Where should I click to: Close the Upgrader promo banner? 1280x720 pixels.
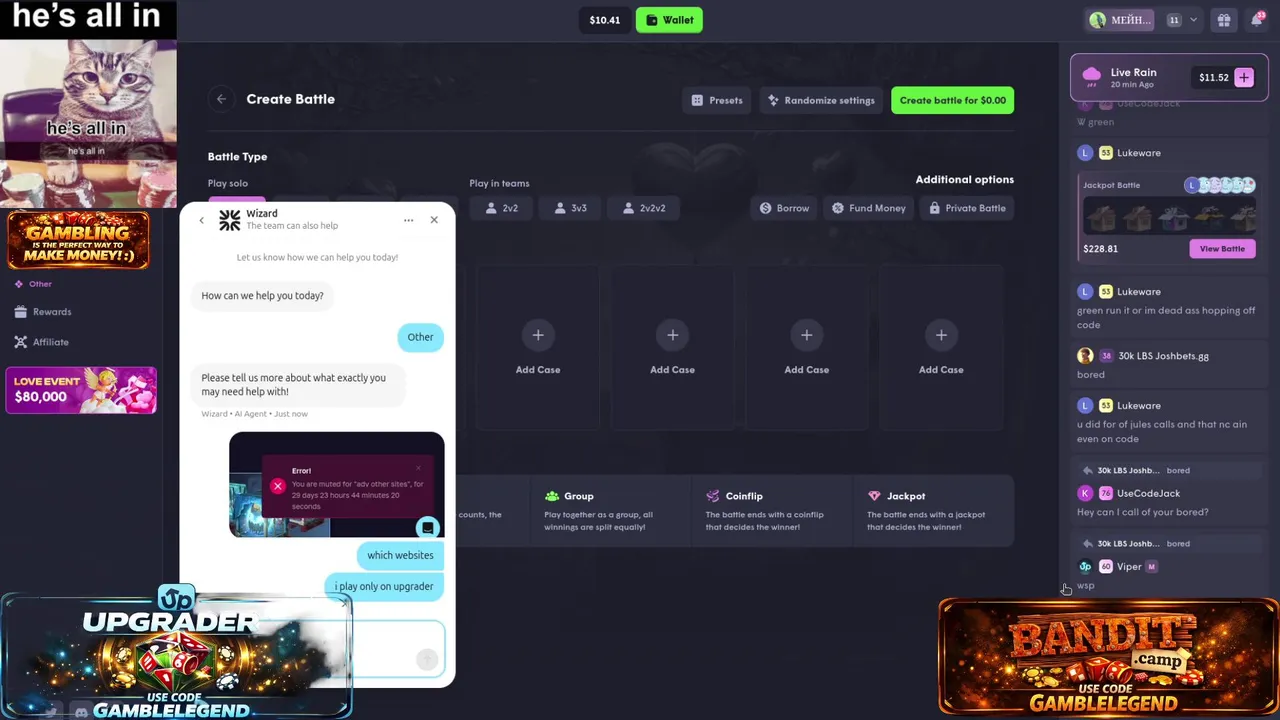(x=344, y=602)
